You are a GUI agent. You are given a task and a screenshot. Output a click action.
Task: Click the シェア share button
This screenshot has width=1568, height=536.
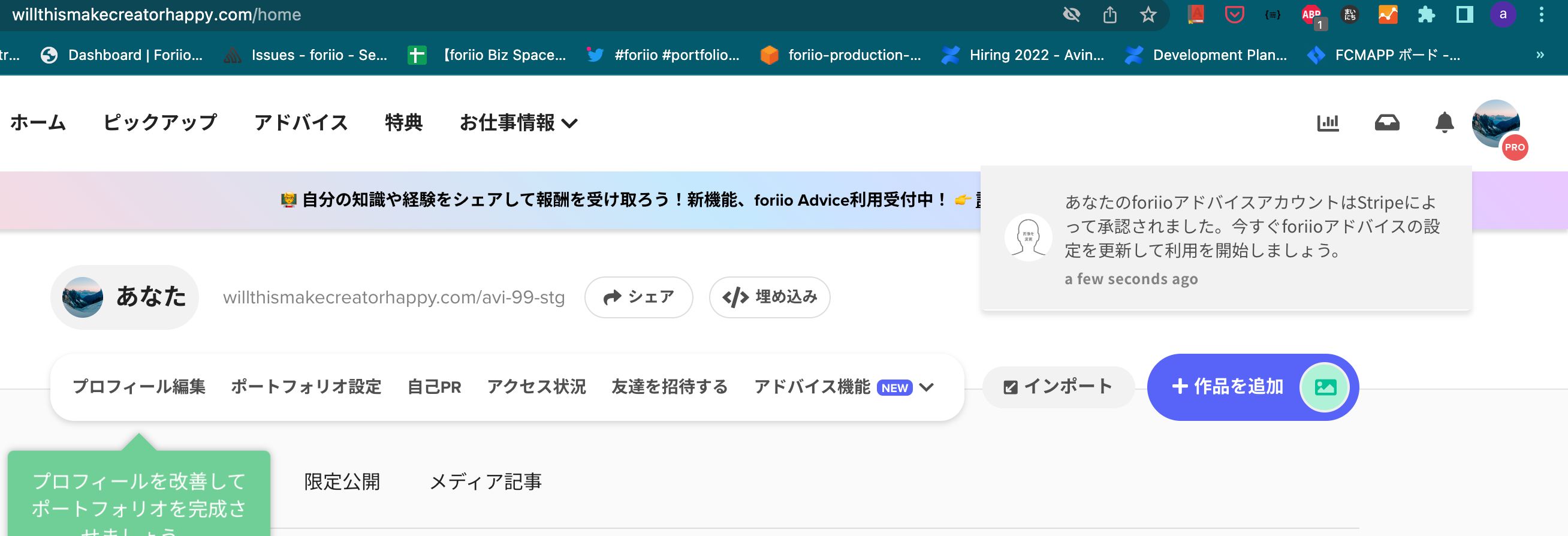(638, 297)
